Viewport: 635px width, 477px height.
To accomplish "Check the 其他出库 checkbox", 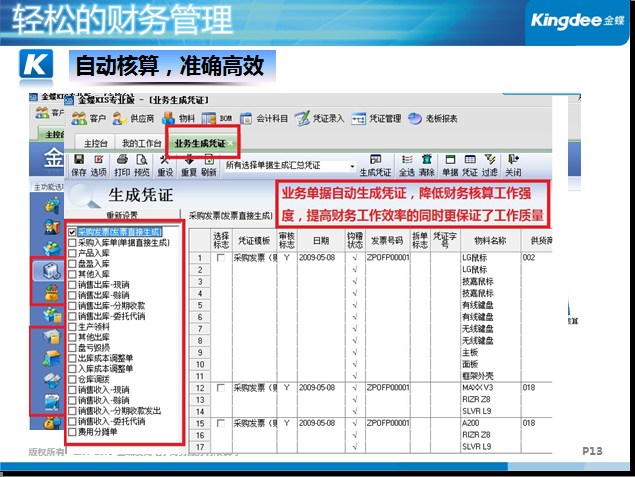I will pyautogui.click(x=72, y=337).
